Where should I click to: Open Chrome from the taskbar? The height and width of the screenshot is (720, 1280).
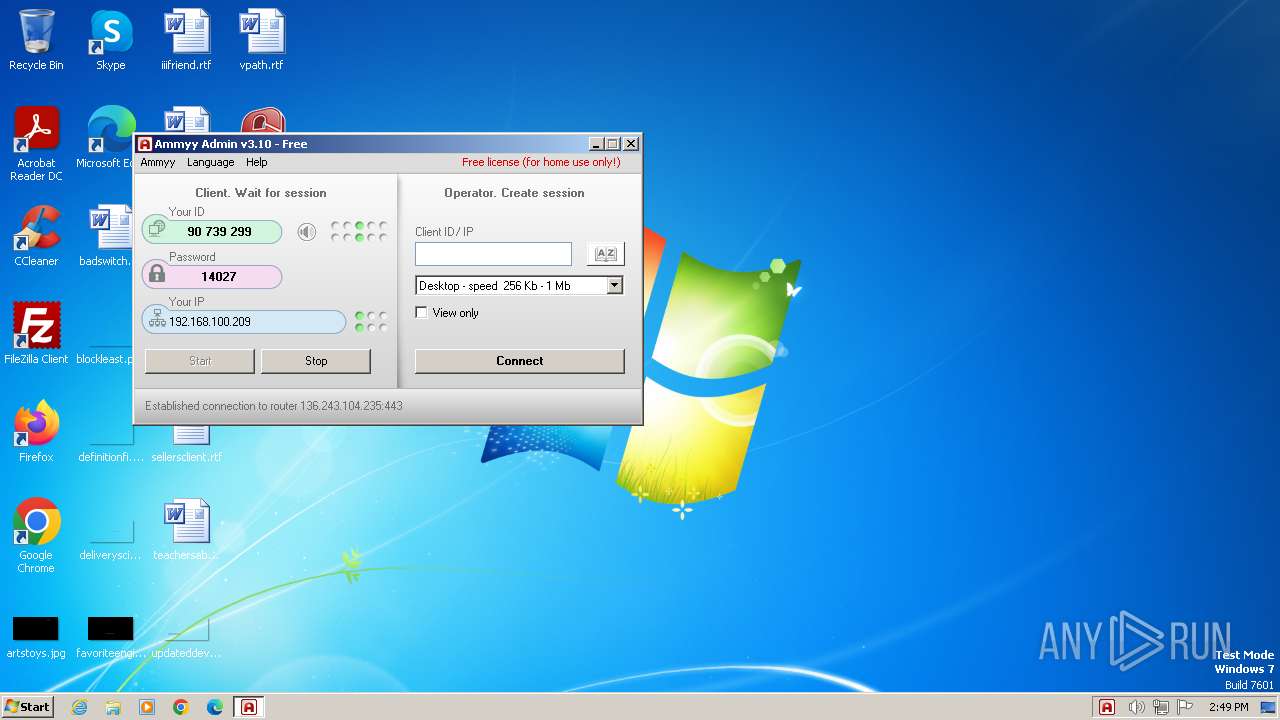(181, 707)
